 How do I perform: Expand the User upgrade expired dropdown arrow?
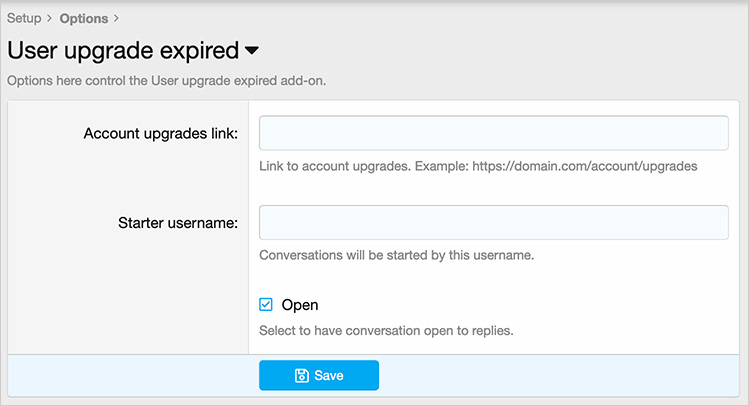(252, 50)
